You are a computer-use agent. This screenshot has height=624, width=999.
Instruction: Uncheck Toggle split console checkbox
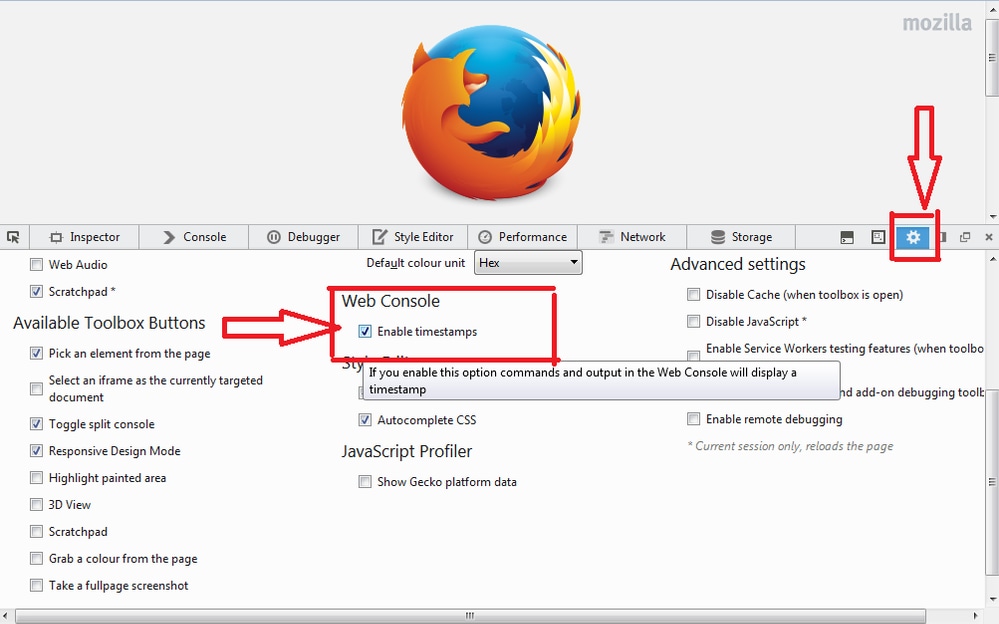click(36, 424)
